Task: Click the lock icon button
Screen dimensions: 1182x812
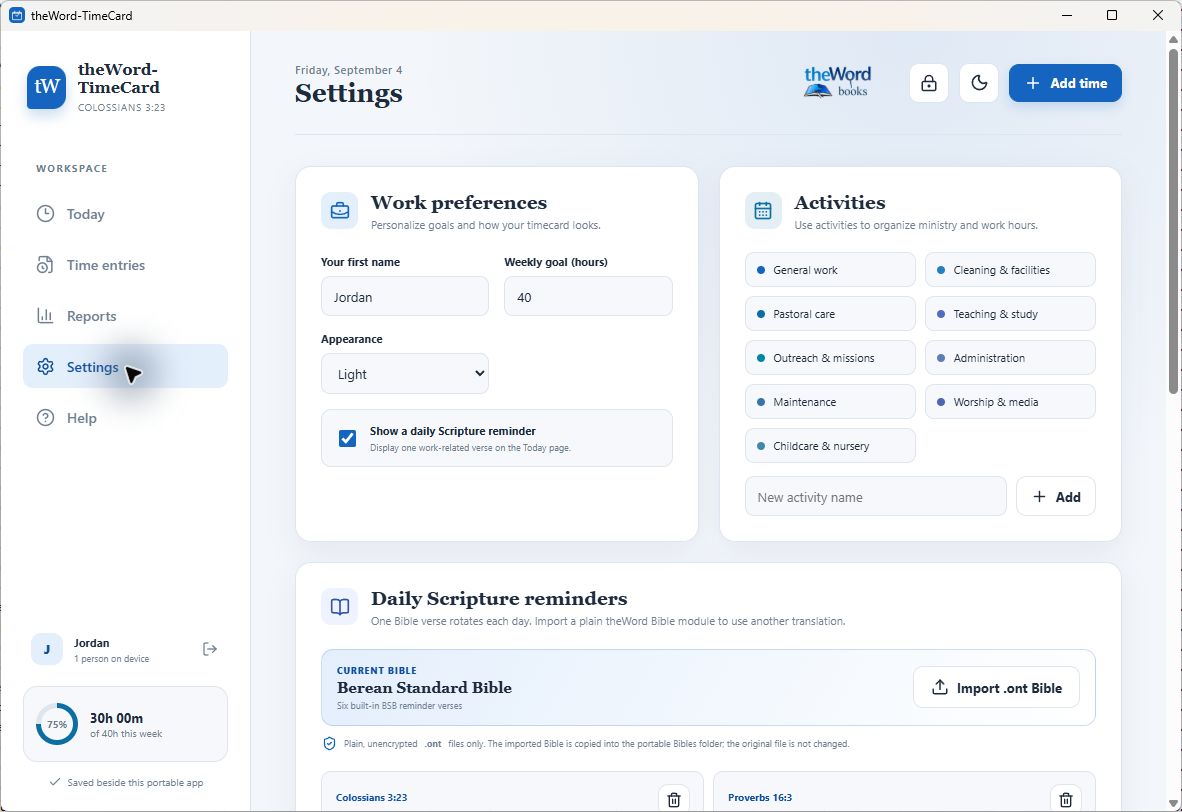Action: 929,83
